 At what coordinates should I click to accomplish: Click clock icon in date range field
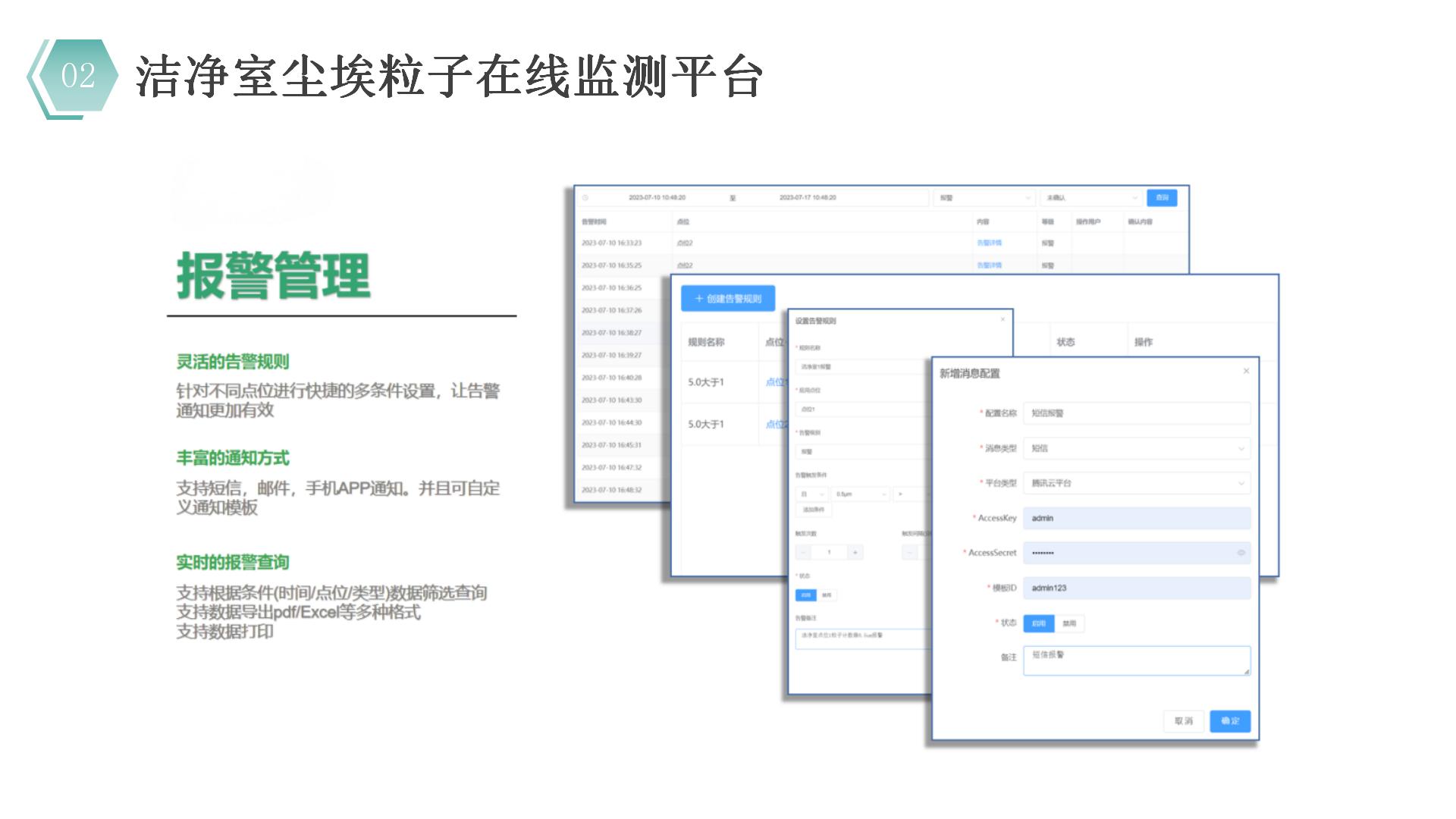click(585, 198)
